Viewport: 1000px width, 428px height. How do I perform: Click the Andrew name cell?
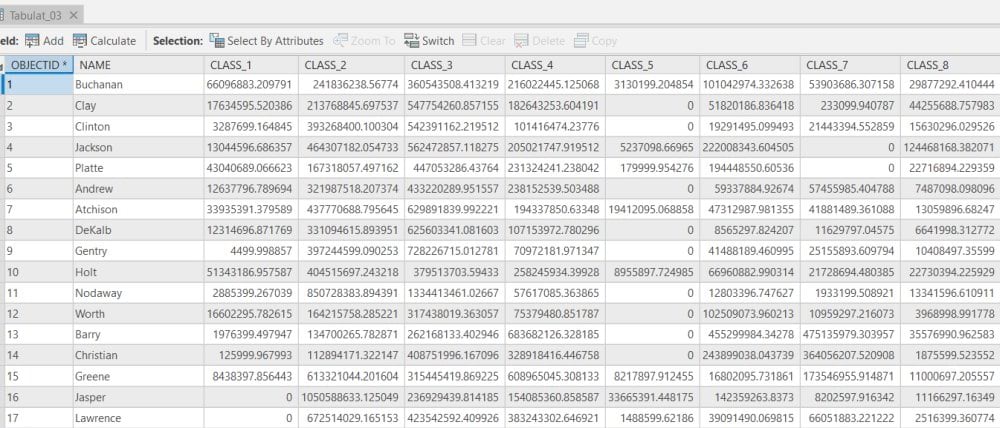(140, 189)
